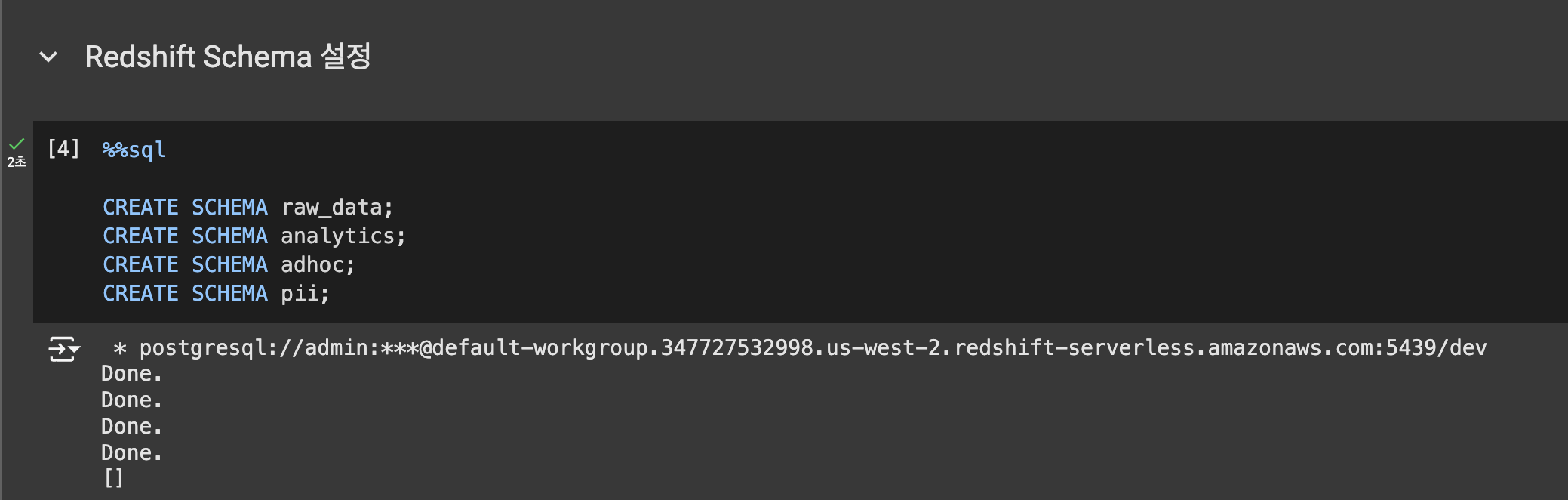Click the green execution success checkmark
Viewport: 1568px width, 500px height.
17,144
